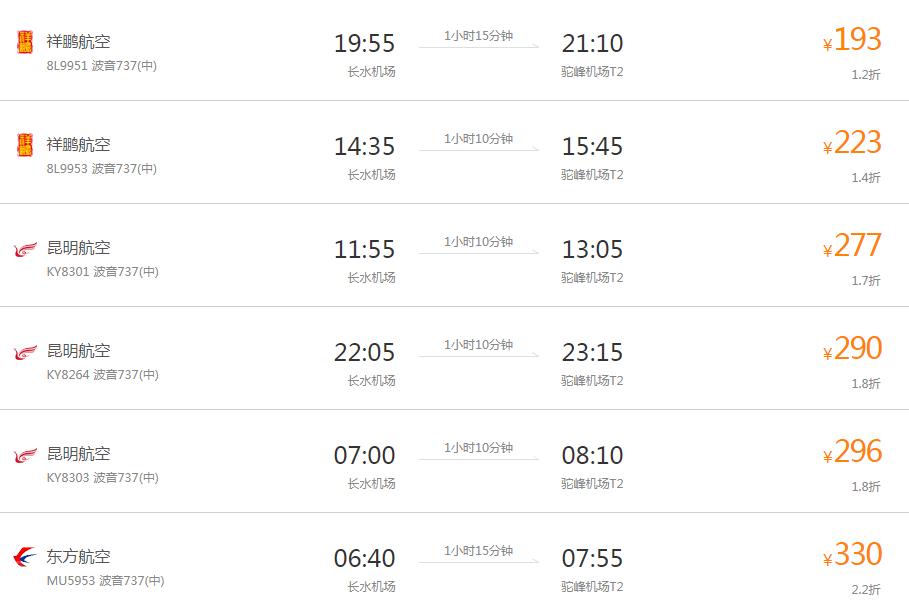
Task: Click the 15:45 arrival time
Action: tap(592, 147)
